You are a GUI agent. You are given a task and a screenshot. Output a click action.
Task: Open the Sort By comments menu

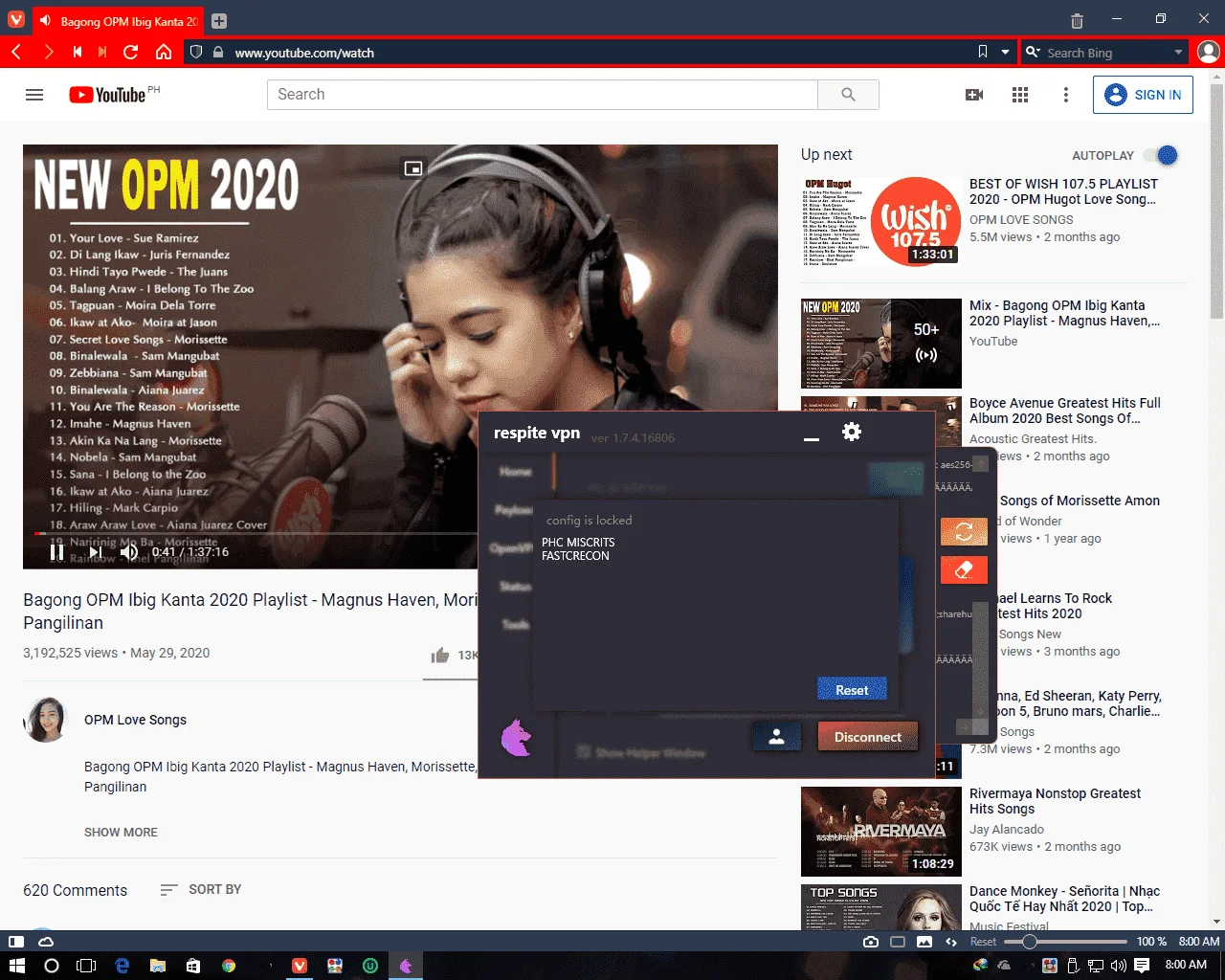click(201, 889)
